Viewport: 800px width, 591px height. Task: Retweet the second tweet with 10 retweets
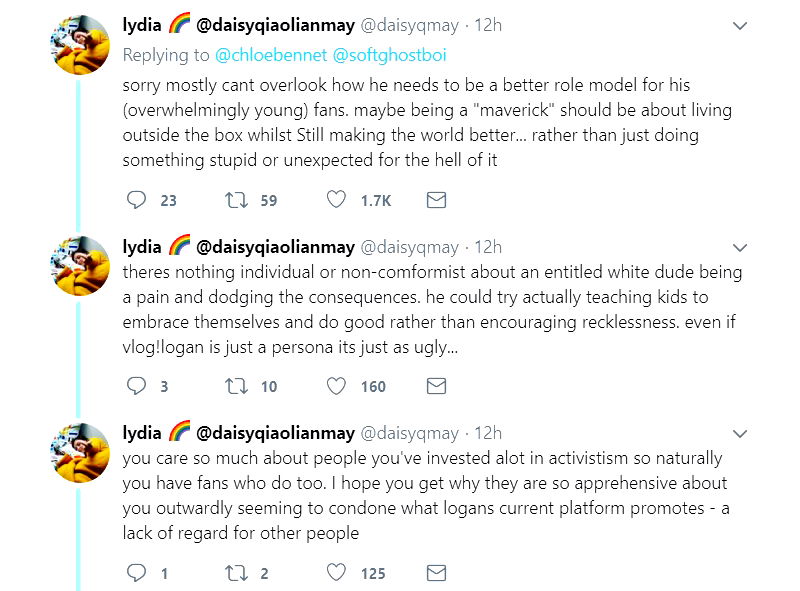coord(237,386)
